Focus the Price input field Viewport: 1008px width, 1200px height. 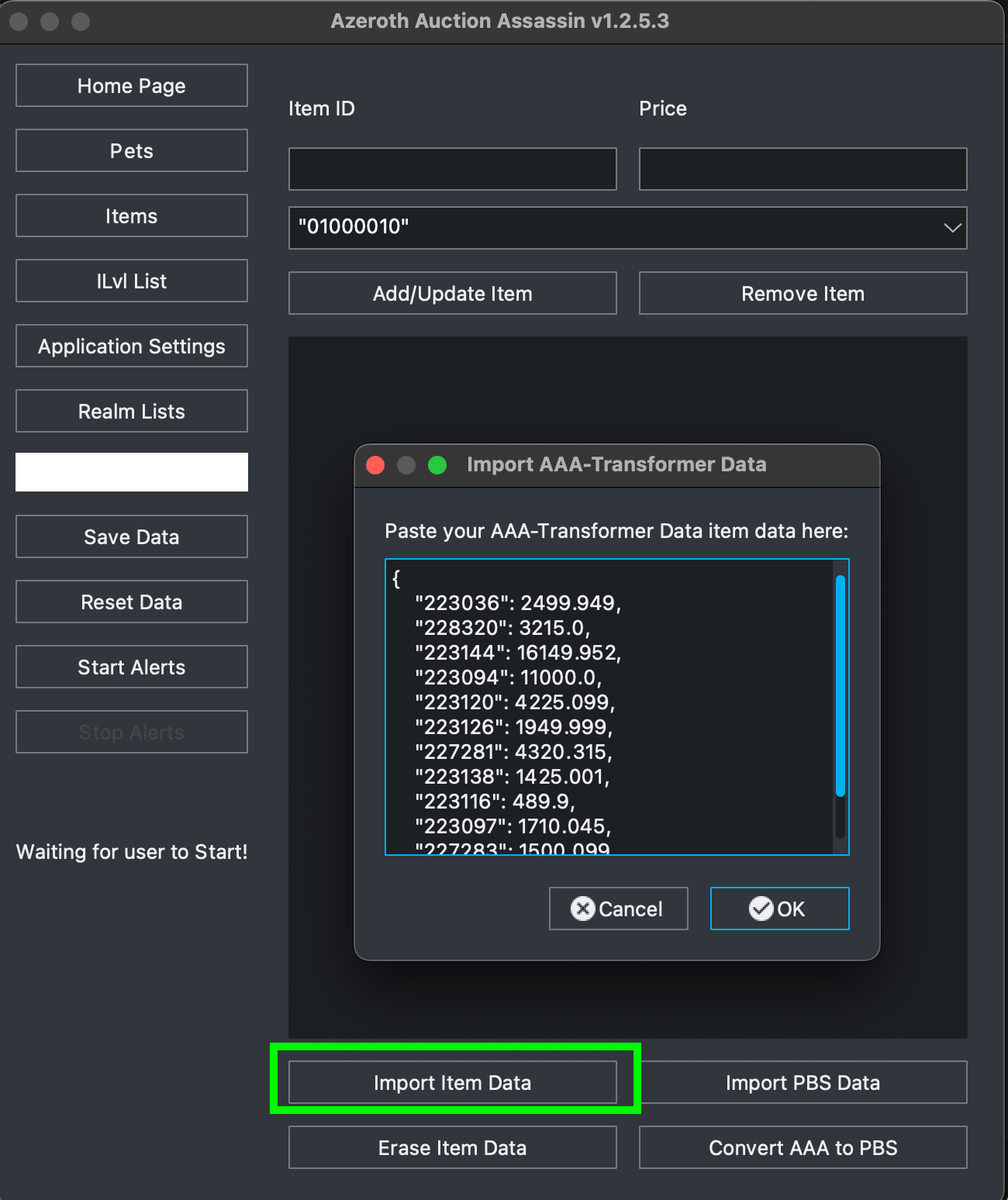click(x=803, y=169)
